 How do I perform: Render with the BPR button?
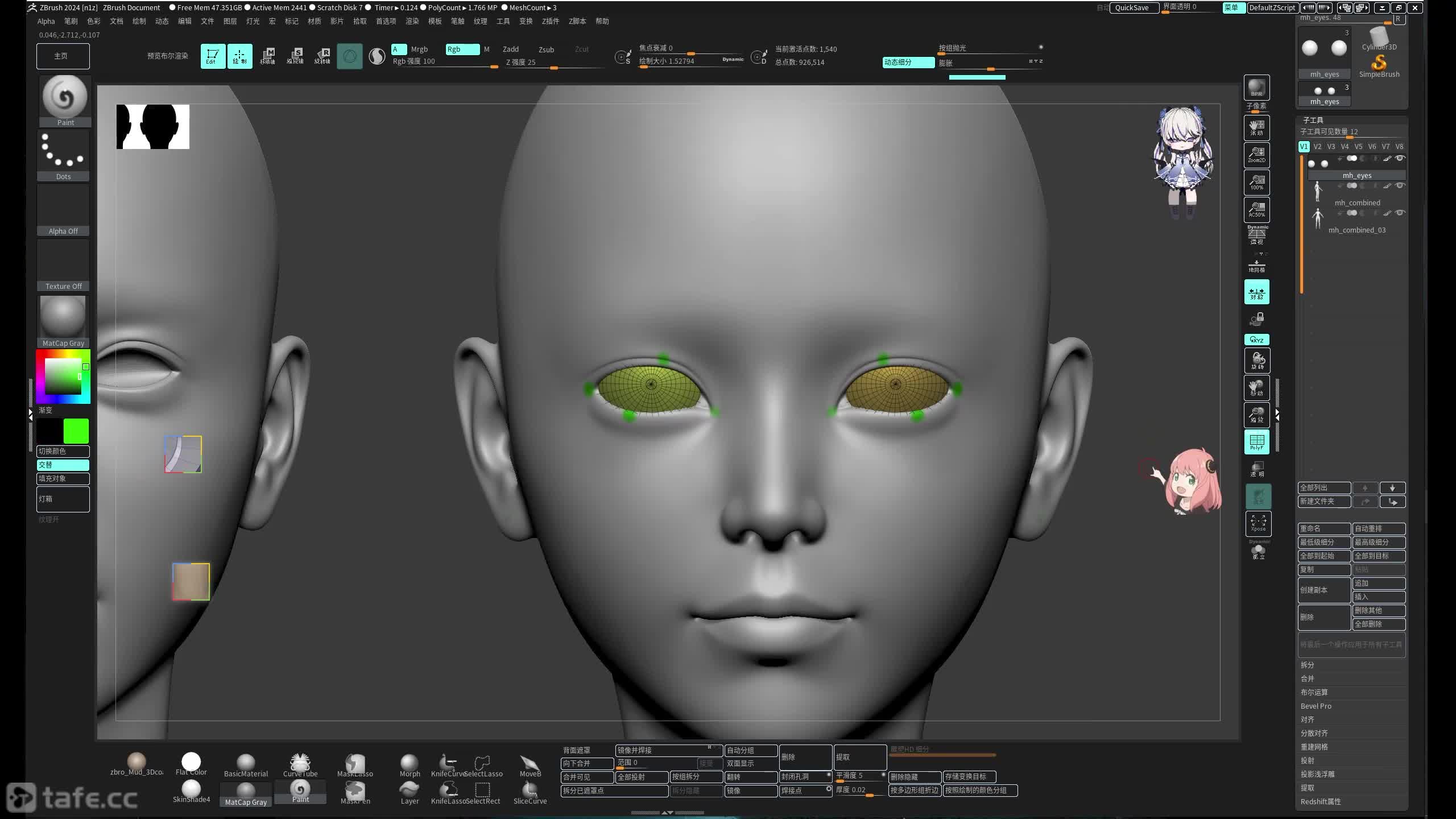tap(1257, 88)
